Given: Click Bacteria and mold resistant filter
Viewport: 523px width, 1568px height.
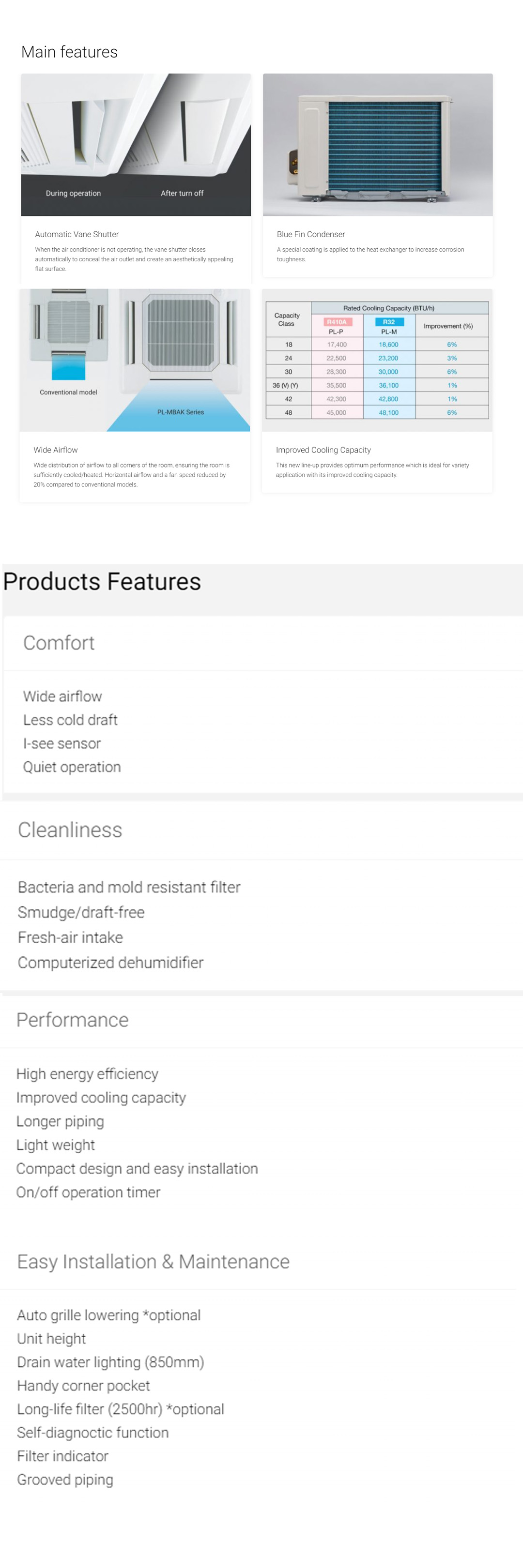Looking at the screenshot, I should (129, 887).
